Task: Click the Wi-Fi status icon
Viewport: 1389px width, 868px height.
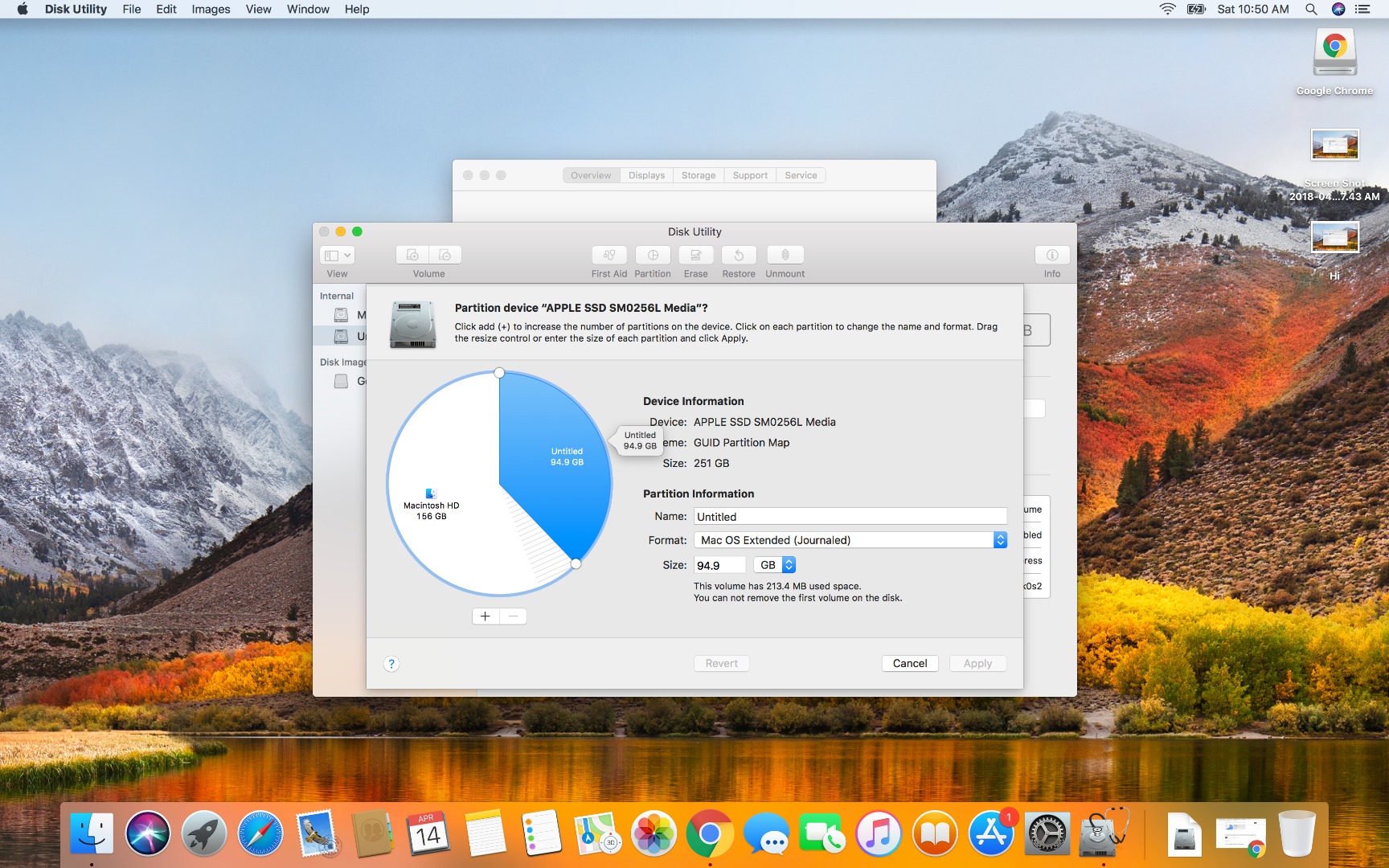Action: [1167, 9]
